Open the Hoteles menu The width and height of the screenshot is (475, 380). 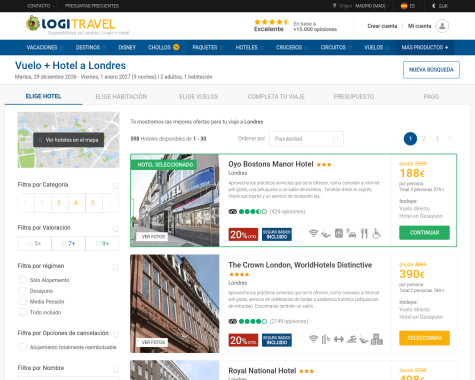point(249,47)
